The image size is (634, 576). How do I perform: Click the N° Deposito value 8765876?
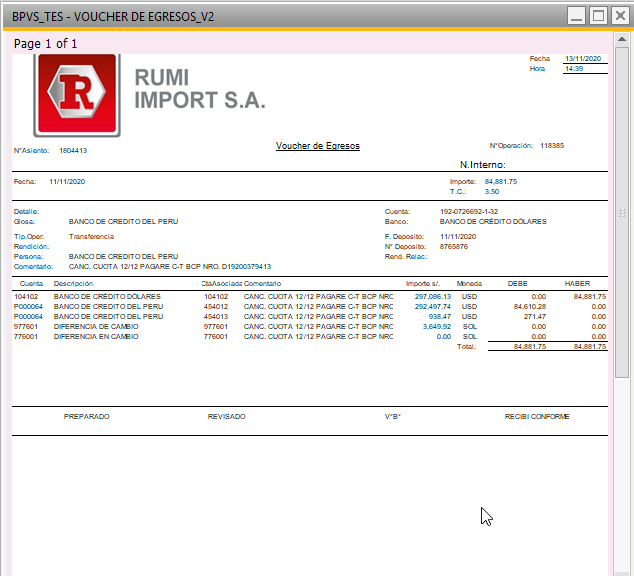454,247
